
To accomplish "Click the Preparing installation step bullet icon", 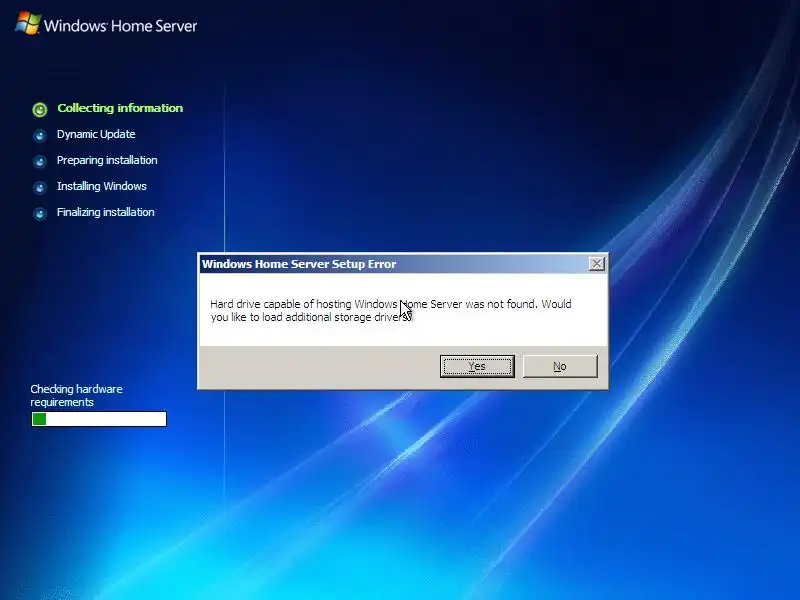I will point(39,162).
